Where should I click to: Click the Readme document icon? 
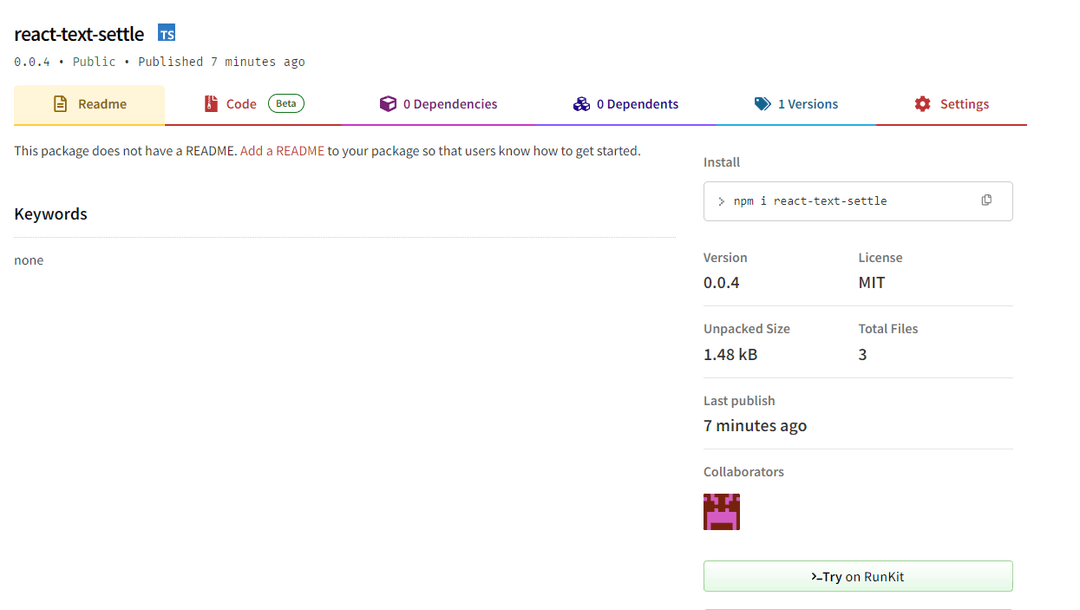tap(61, 104)
